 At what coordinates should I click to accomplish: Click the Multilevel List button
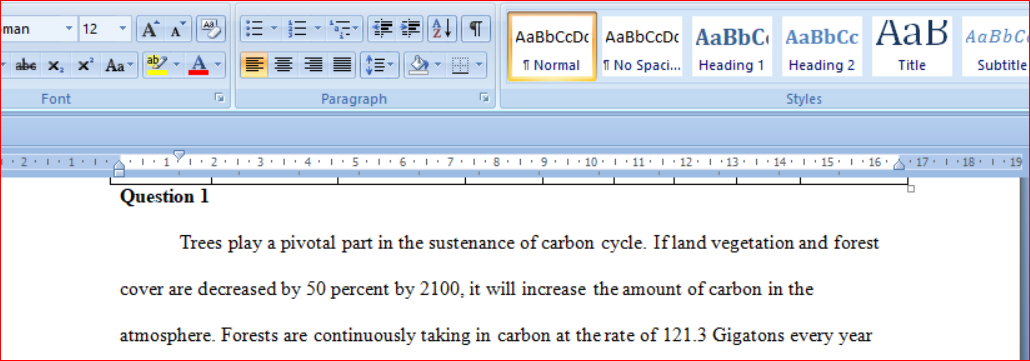click(344, 30)
